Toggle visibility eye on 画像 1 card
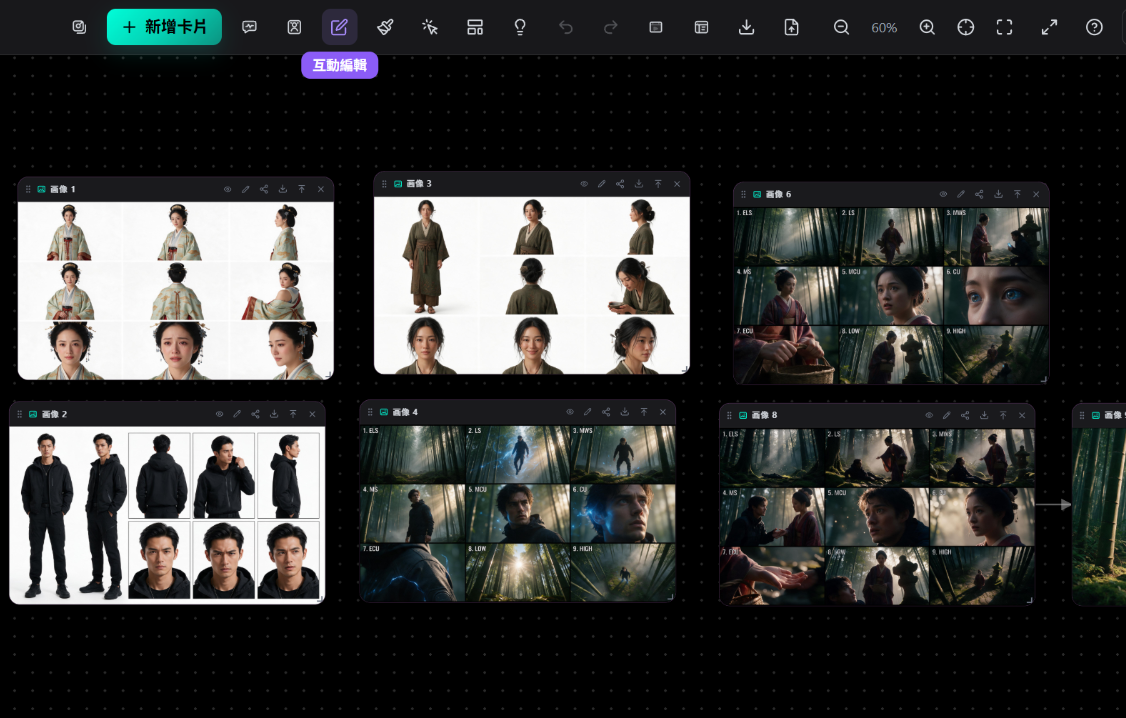Image resolution: width=1126 pixels, height=718 pixels. coord(227,190)
